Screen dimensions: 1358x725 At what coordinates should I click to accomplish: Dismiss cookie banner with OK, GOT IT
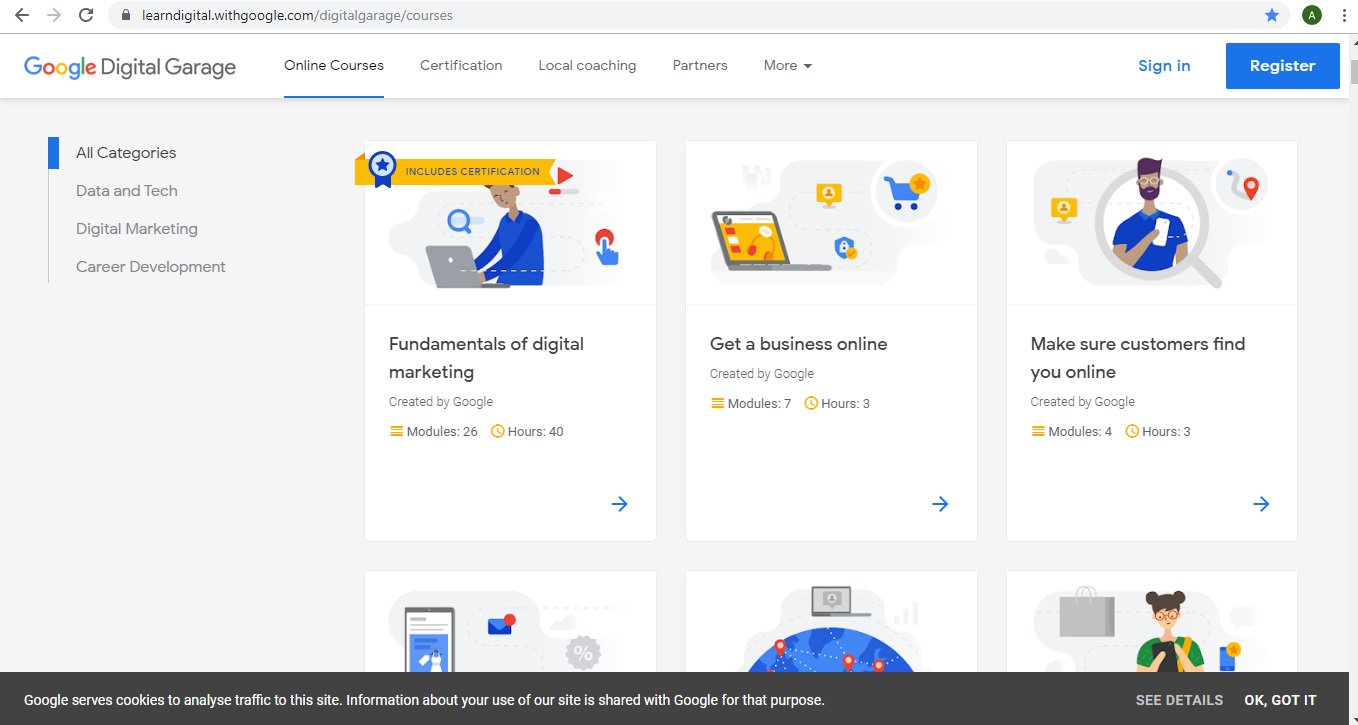[1280, 700]
